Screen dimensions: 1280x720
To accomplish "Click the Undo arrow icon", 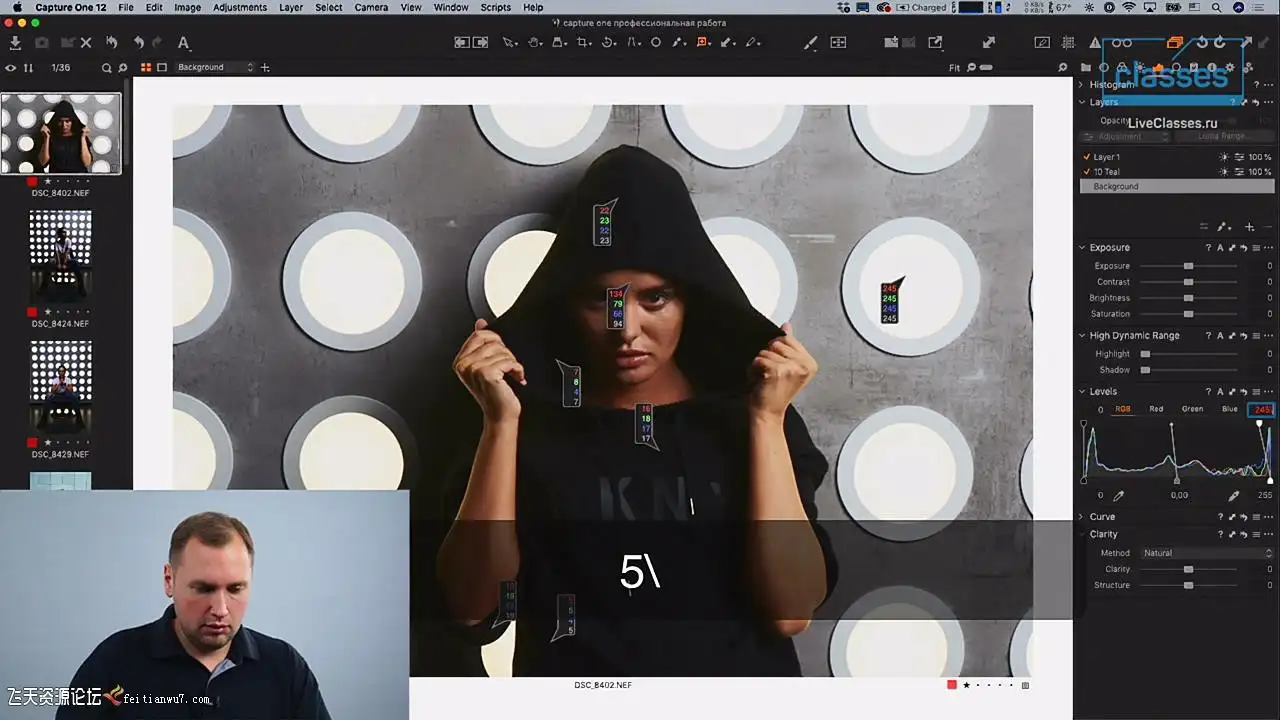I will [139, 43].
